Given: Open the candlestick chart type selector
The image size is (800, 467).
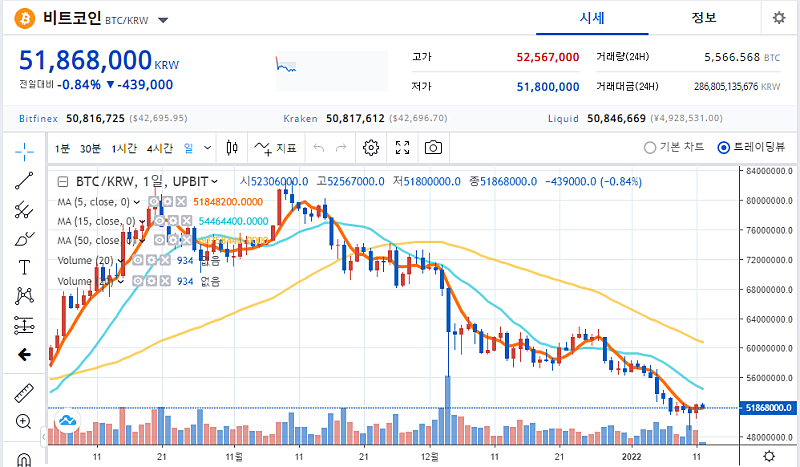Looking at the screenshot, I should (x=232, y=148).
